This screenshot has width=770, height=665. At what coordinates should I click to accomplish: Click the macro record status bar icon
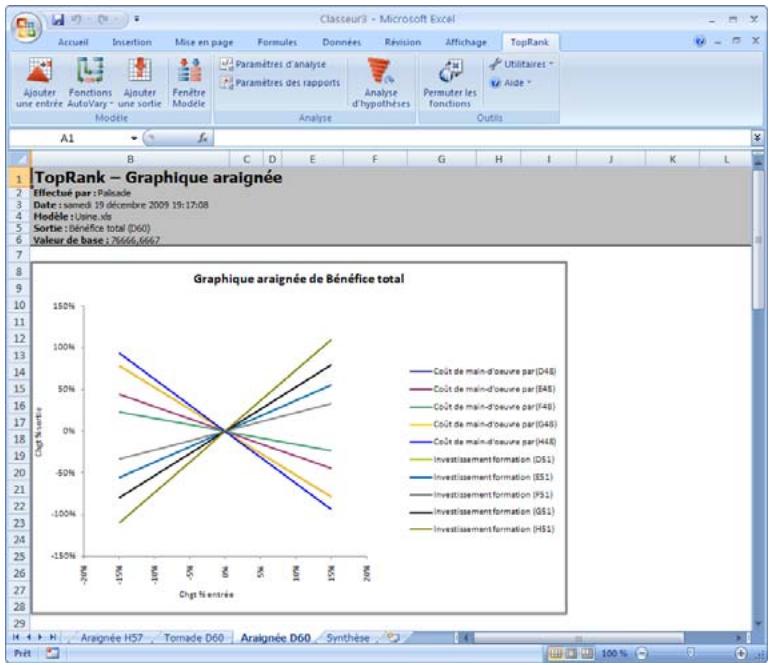tap(52, 654)
